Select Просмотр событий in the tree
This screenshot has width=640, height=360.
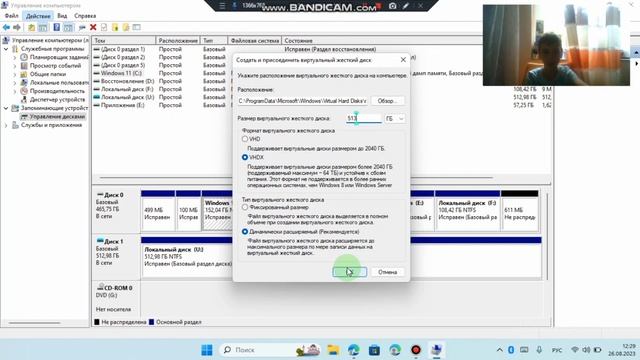point(55,66)
